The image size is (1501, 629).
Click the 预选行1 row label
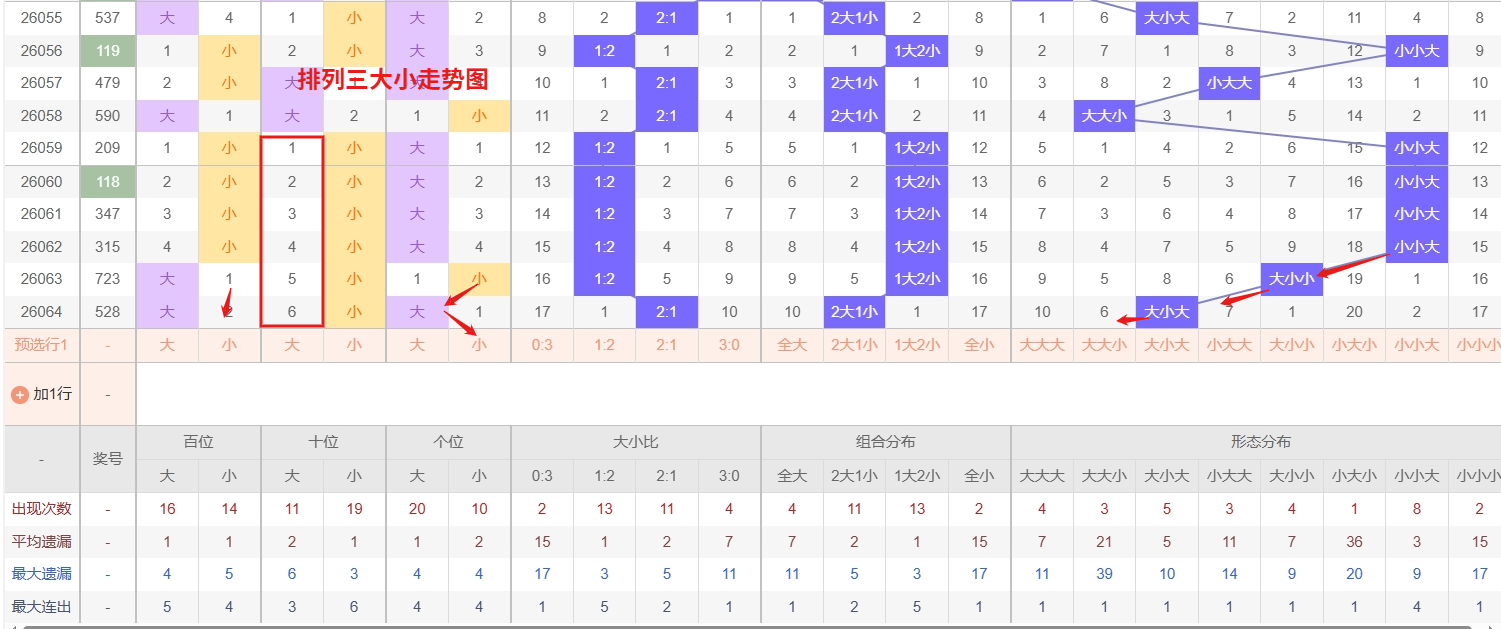pyautogui.click(x=41, y=345)
